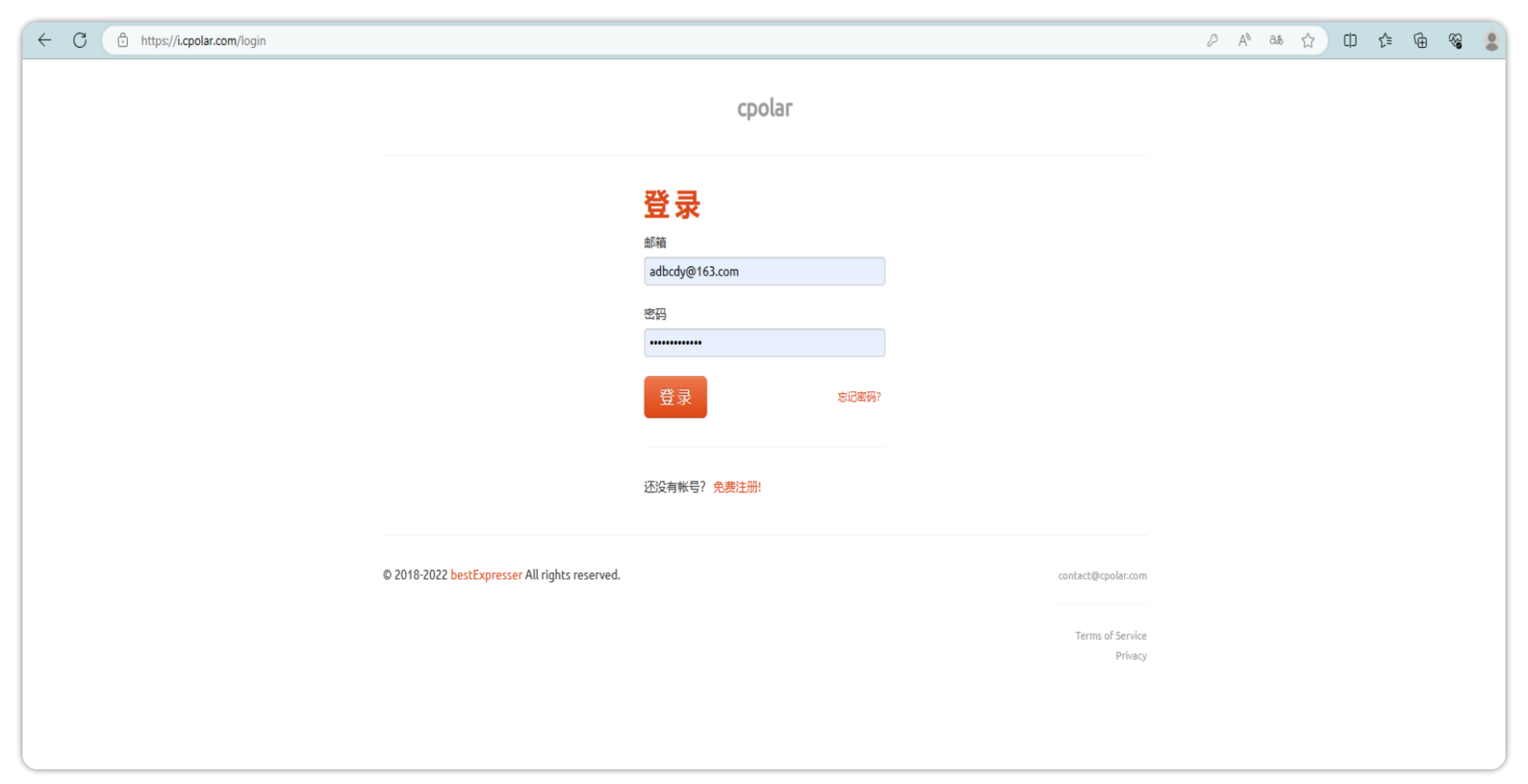Click the address bar URL text

tap(203, 40)
